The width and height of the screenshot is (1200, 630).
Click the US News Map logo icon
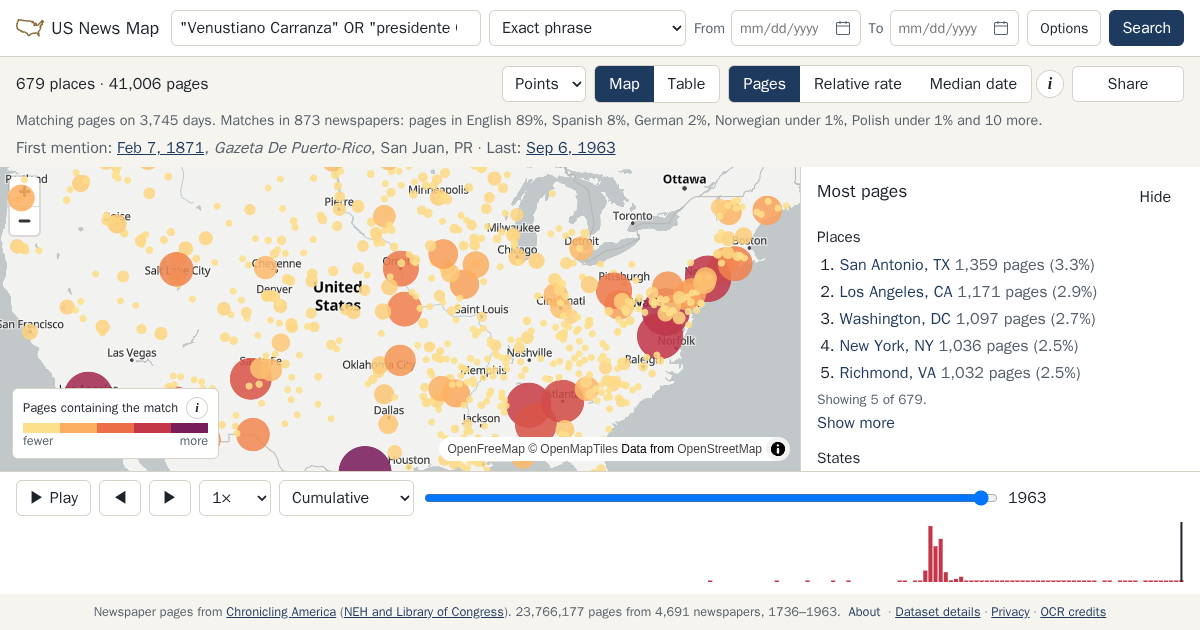point(30,28)
